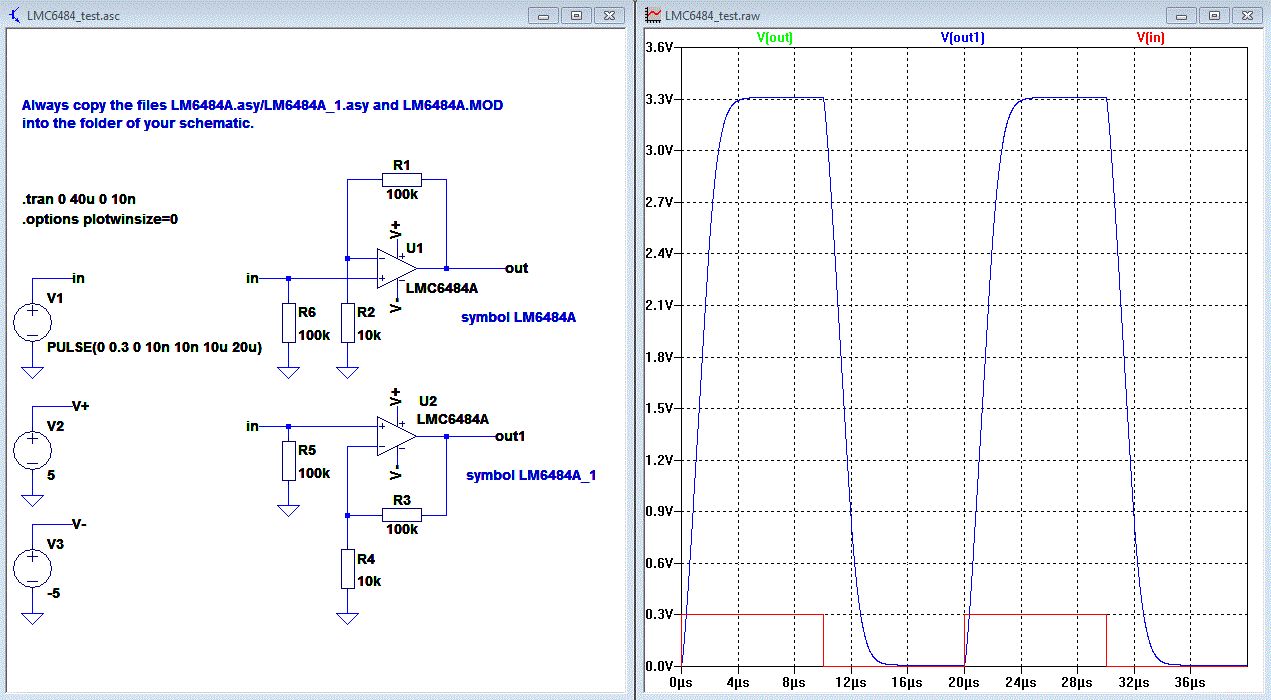
Task: Select the V2 voltage source symbol
Action: (32, 451)
